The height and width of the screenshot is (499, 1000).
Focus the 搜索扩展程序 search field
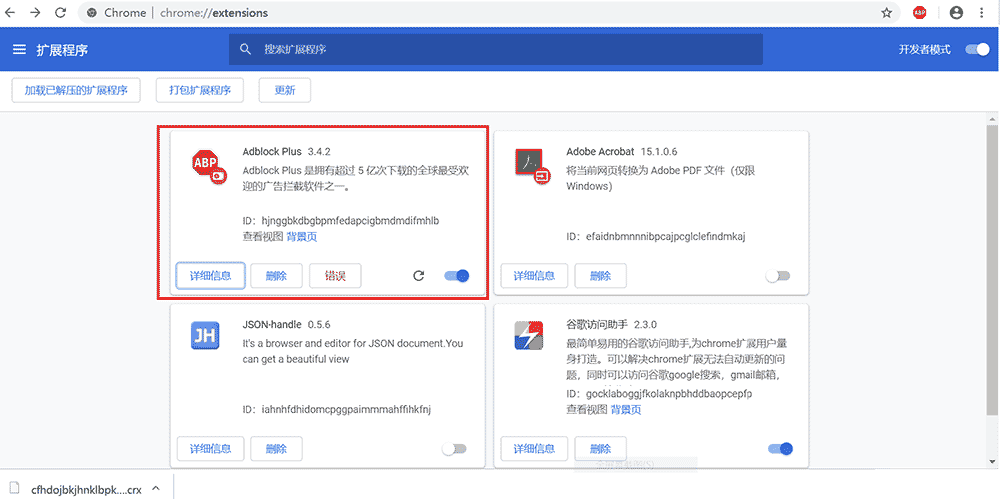(x=496, y=49)
